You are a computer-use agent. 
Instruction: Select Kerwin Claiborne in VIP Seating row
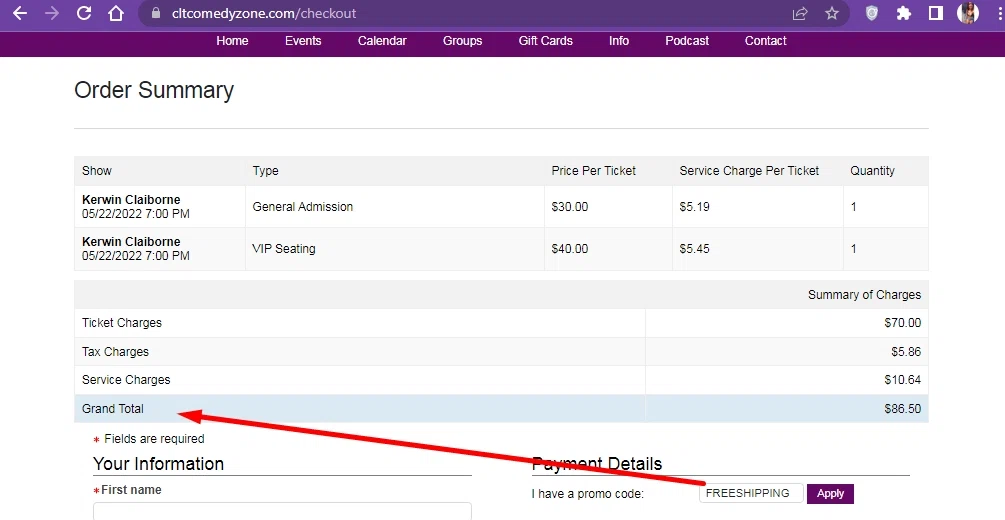click(x=131, y=242)
